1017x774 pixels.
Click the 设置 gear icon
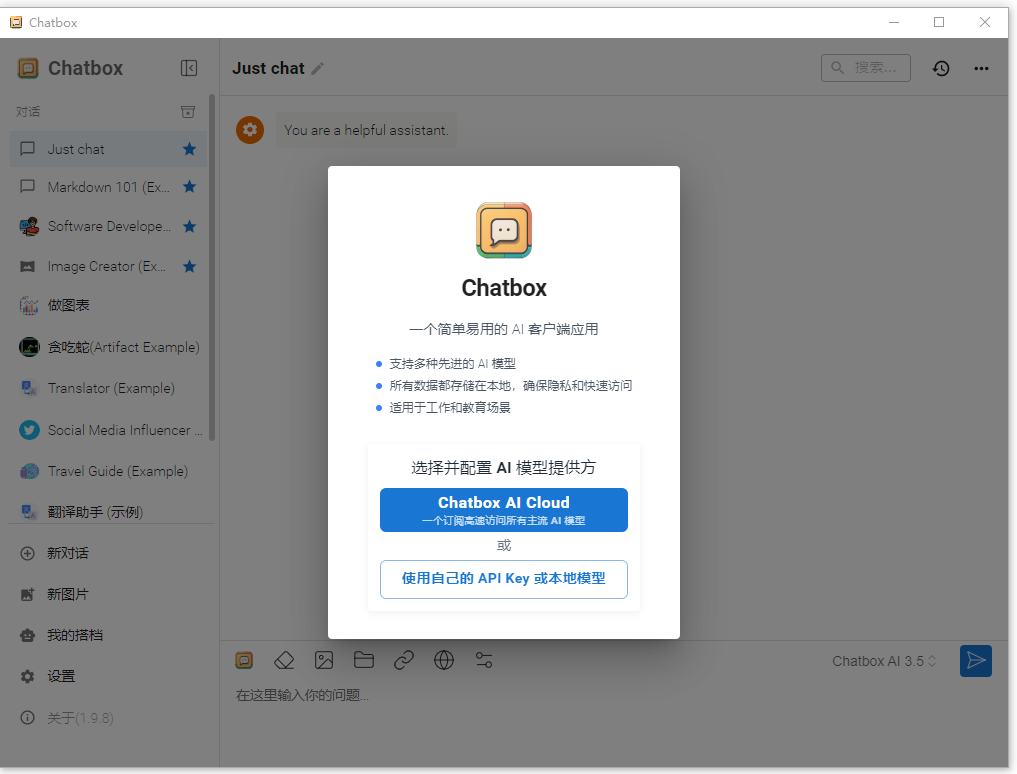27,676
